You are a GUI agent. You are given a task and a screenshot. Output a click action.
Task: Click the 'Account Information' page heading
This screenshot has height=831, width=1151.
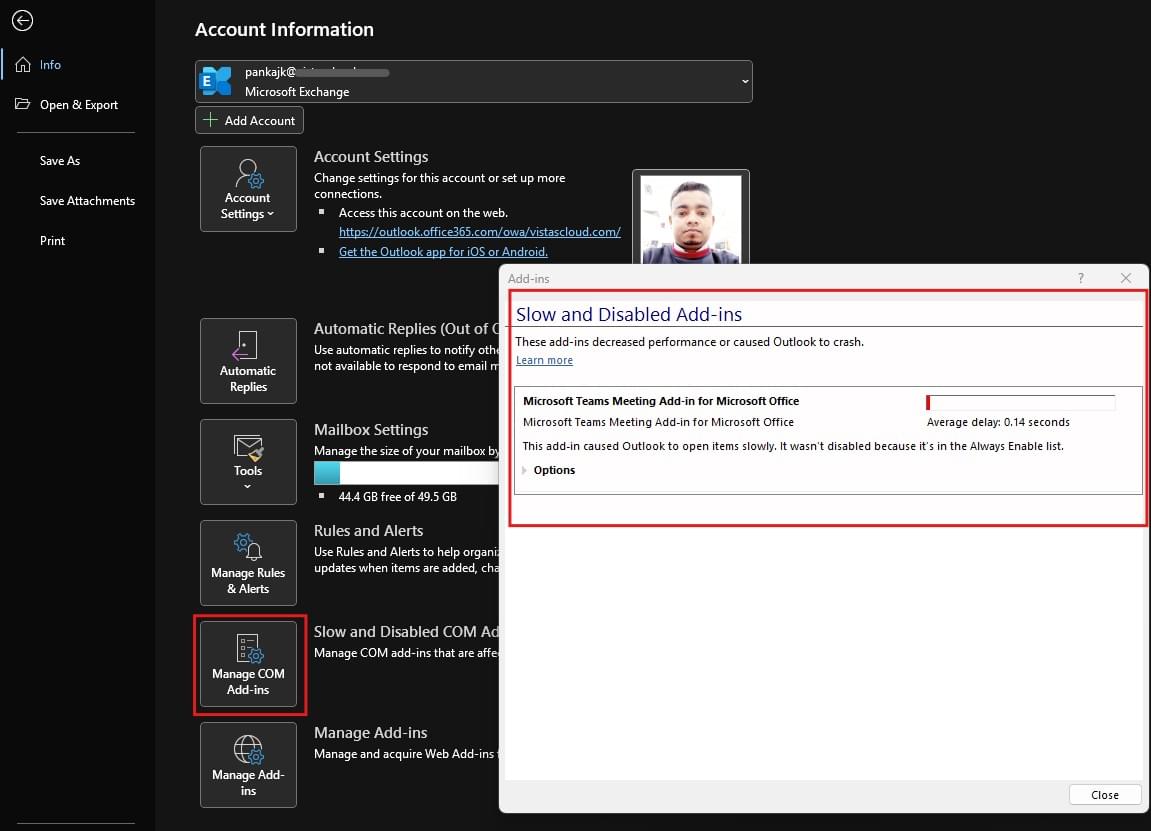point(284,29)
